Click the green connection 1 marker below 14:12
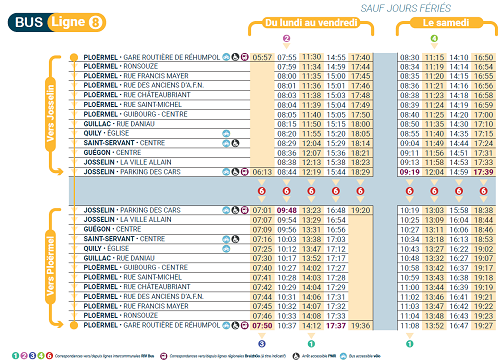The width and height of the screenshot is (500, 362). click(311, 343)
